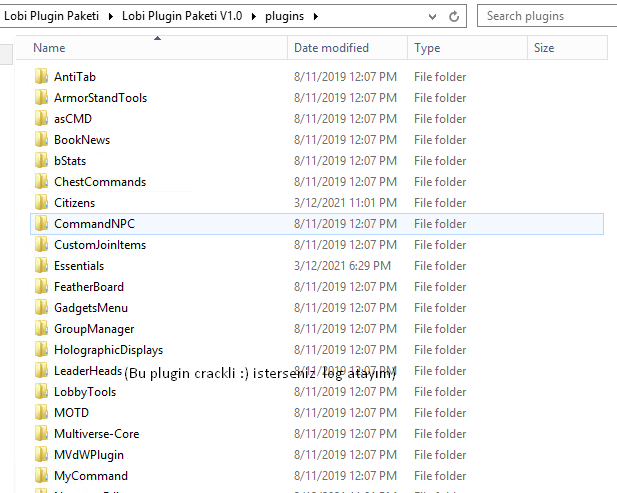617x493 pixels.
Task: Click the bStats folder icon
Action: click(x=41, y=160)
